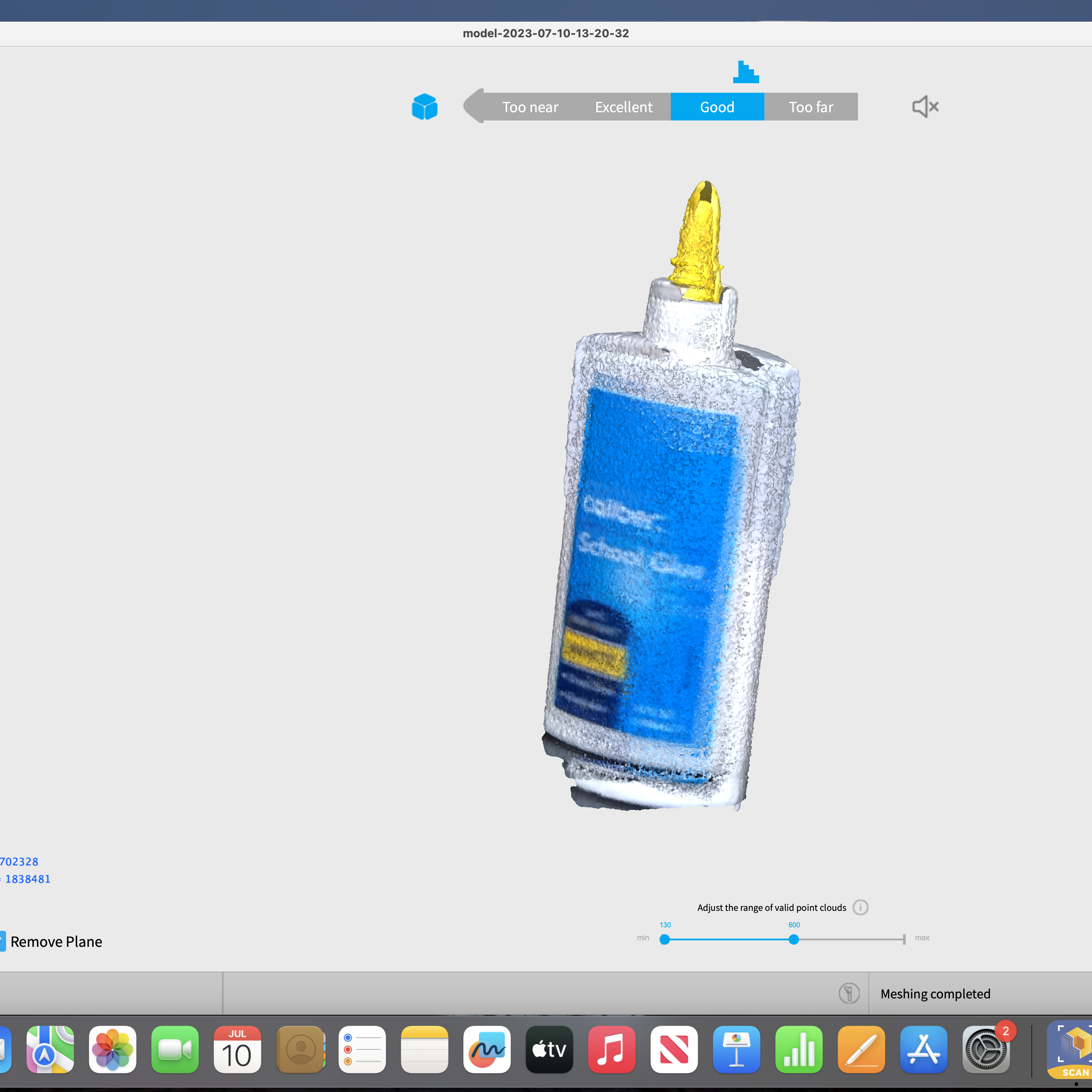Click the 600 maximum range slider handle
Image resolution: width=1092 pixels, height=1092 pixels.
[793, 939]
